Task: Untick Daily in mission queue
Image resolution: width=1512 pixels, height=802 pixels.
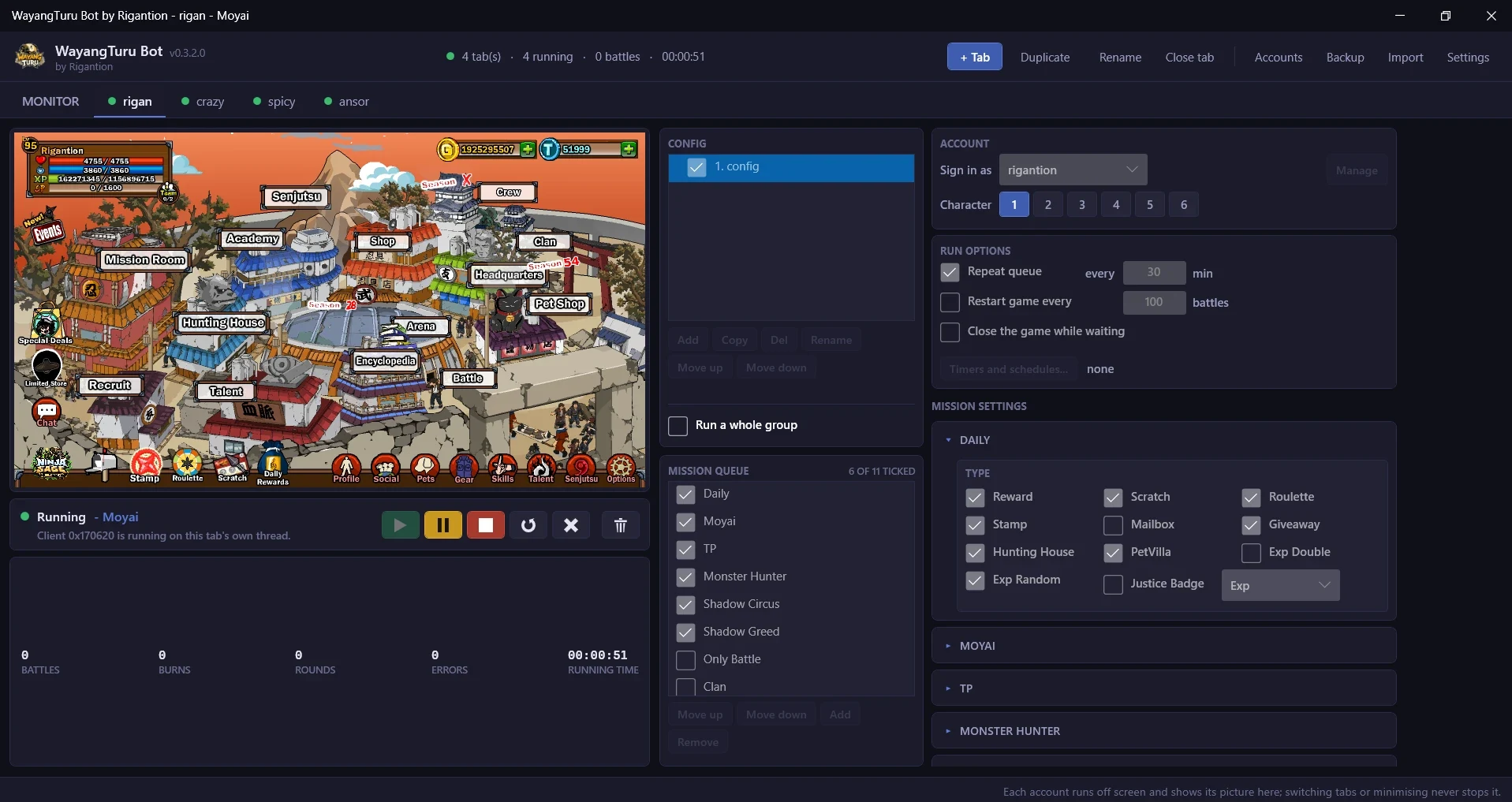Action: 685,494
